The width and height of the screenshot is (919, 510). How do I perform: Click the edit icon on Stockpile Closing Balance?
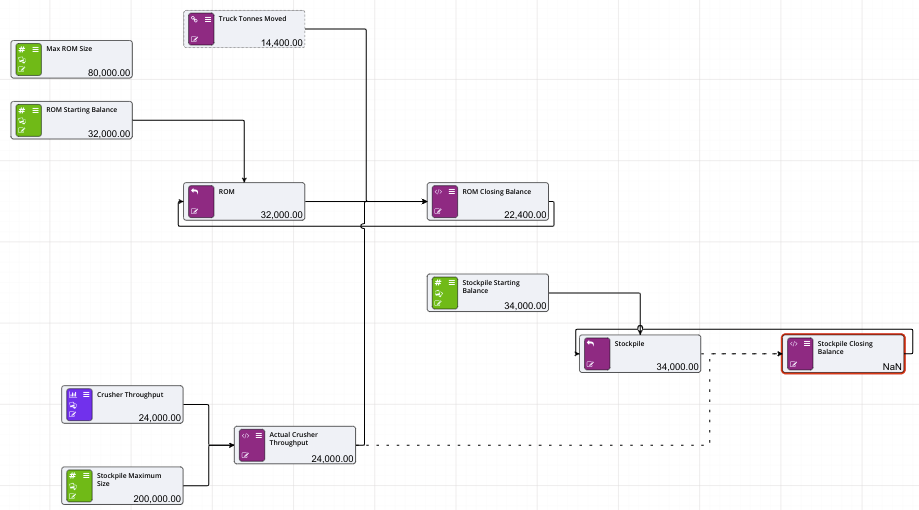click(x=793, y=364)
